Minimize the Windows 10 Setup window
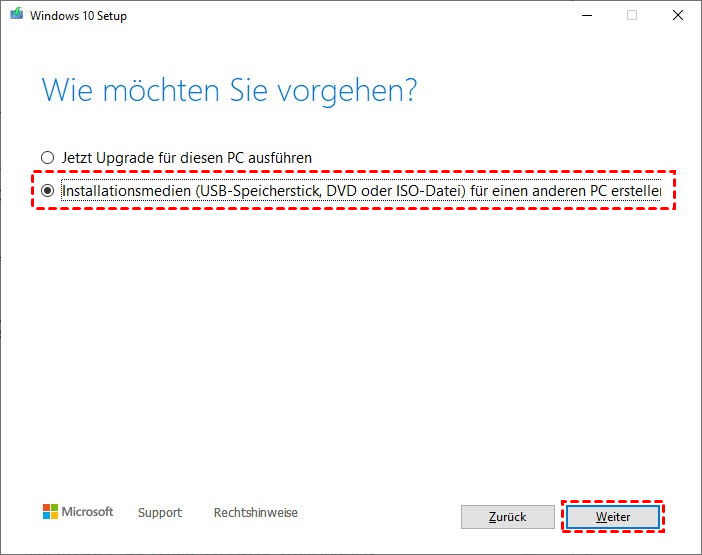The height and width of the screenshot is (555, 702). (x=587, y=15)
